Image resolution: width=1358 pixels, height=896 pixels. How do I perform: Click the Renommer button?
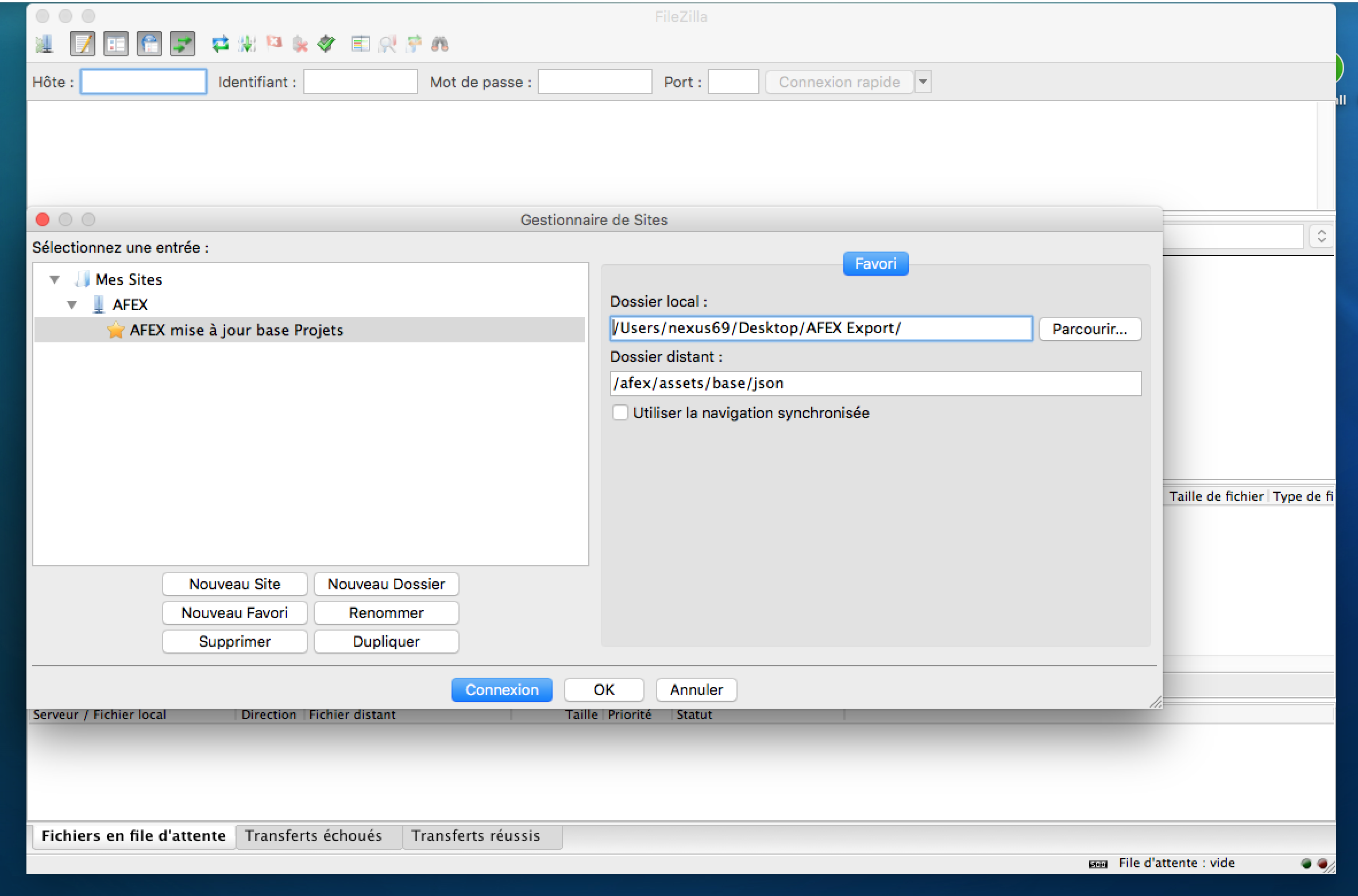click(387, 613)
